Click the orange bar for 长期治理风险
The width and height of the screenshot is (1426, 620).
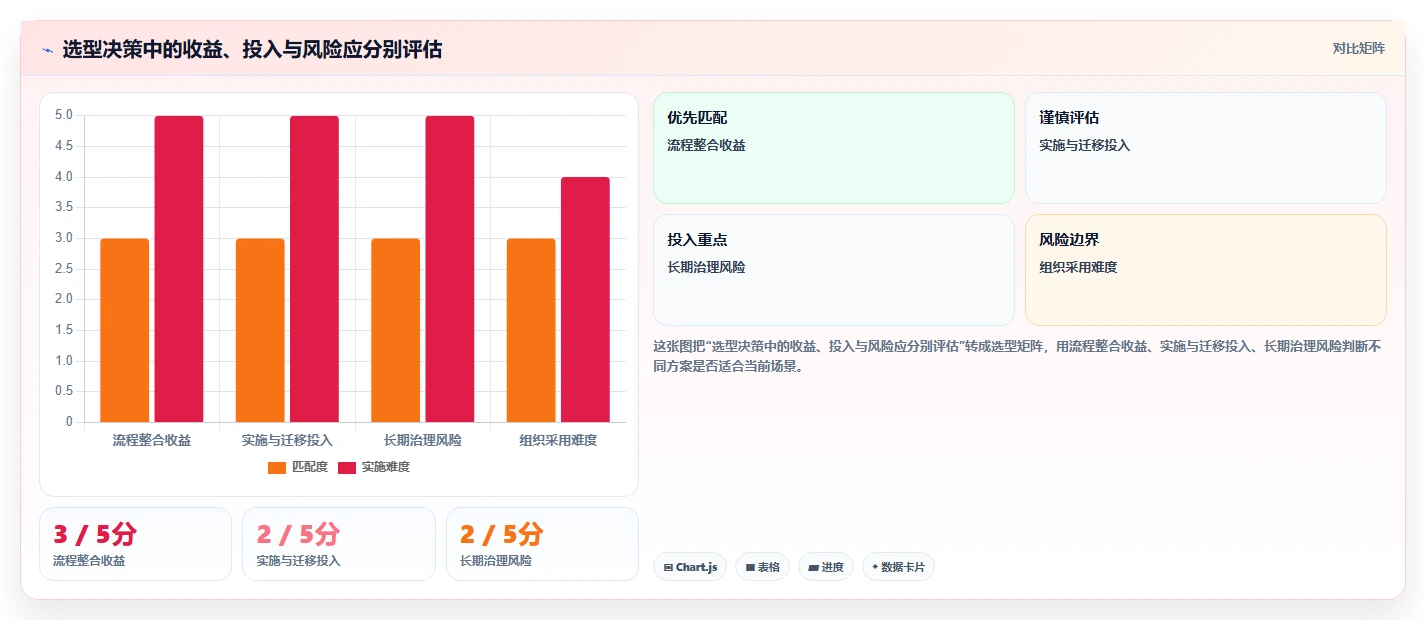pyautogui.click(x=396, y=330)
